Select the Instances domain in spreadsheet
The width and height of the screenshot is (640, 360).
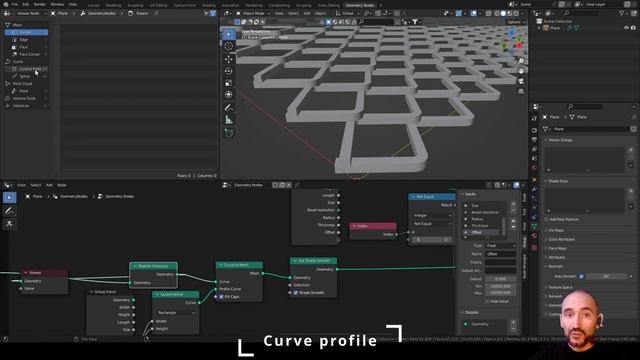(x=27, y=106)
